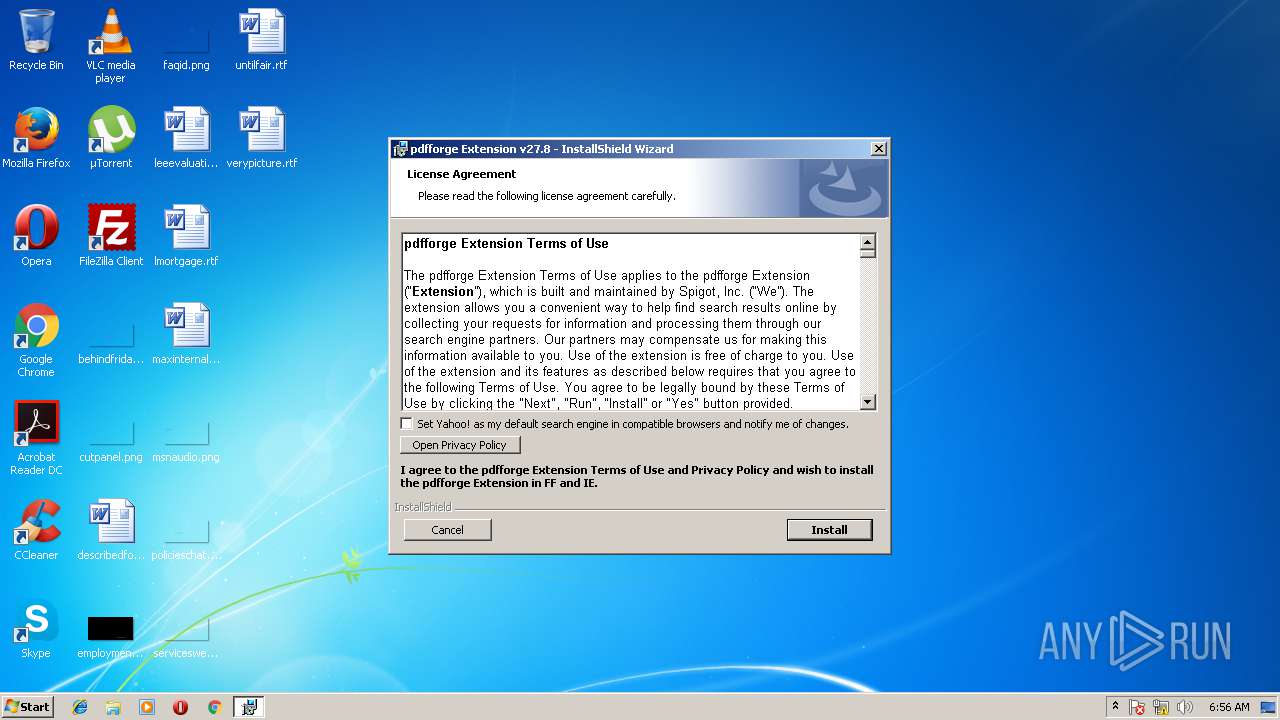Launch the FileZilla Client shortcut
This screenshot has height=720, width=1280.
coord(111,236)
